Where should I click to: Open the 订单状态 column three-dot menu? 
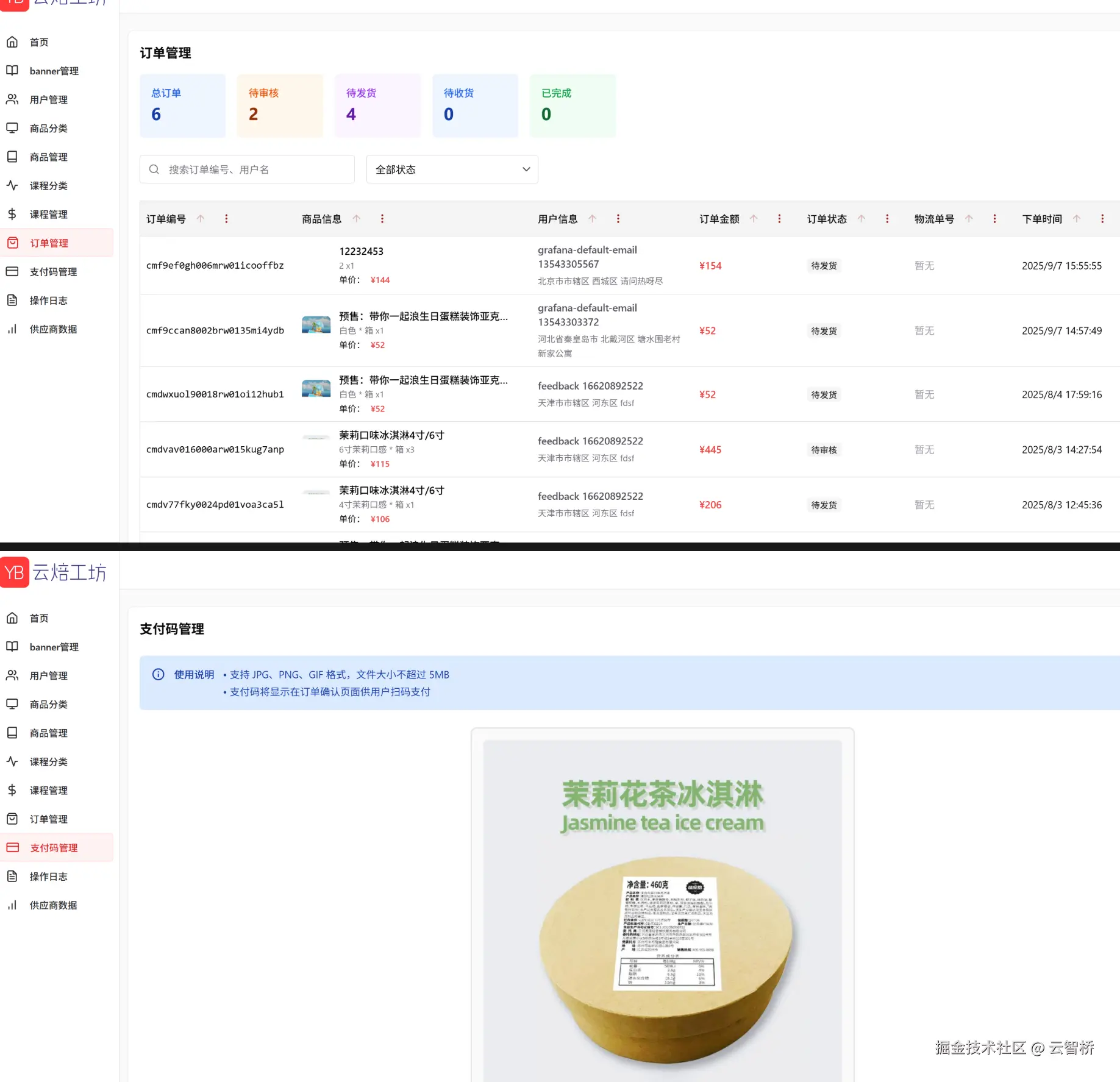click(887, 219)
